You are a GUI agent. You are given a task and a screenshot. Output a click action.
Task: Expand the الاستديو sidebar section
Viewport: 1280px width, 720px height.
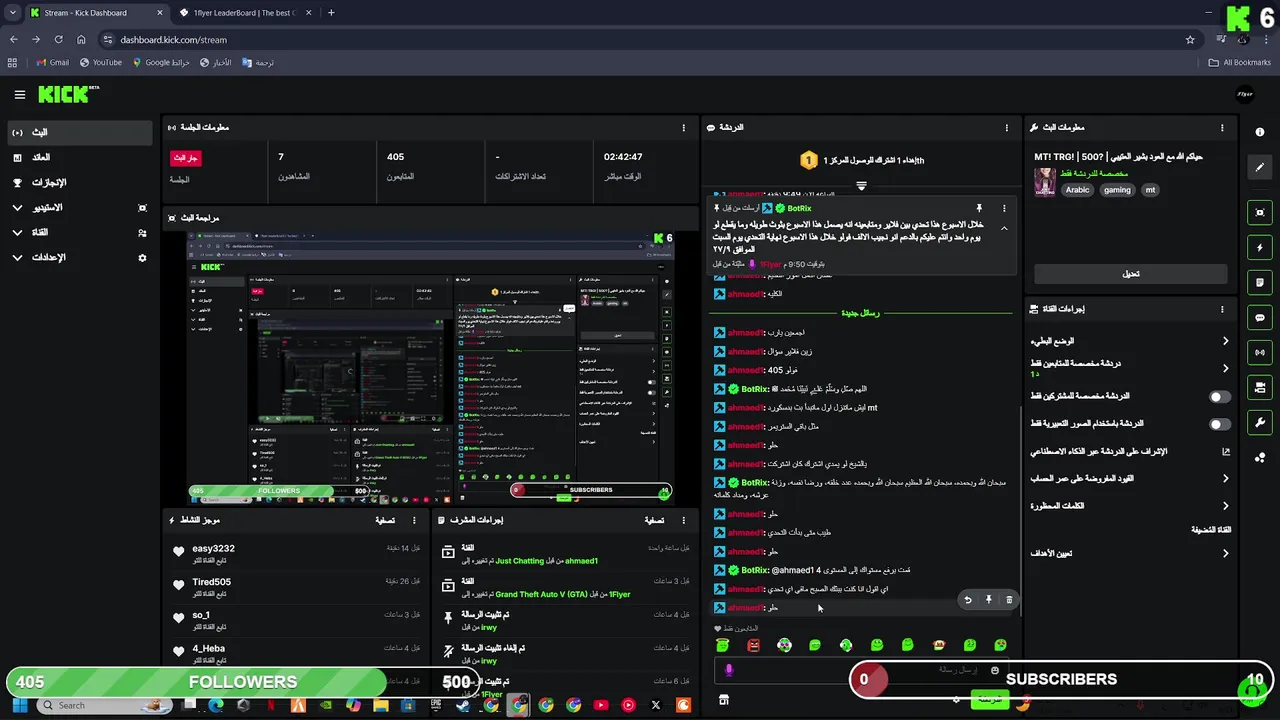80,208
